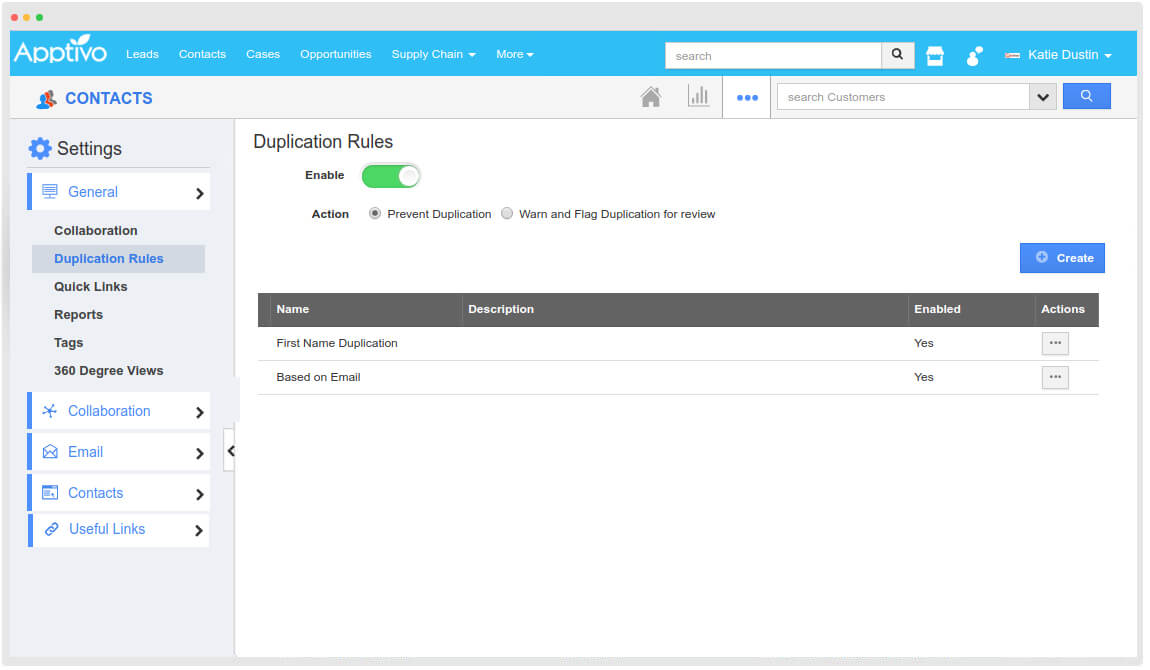1150x670 pixels.
Task: Disable the Enable toggle for Duplication Rules
Action: [390, 175]
